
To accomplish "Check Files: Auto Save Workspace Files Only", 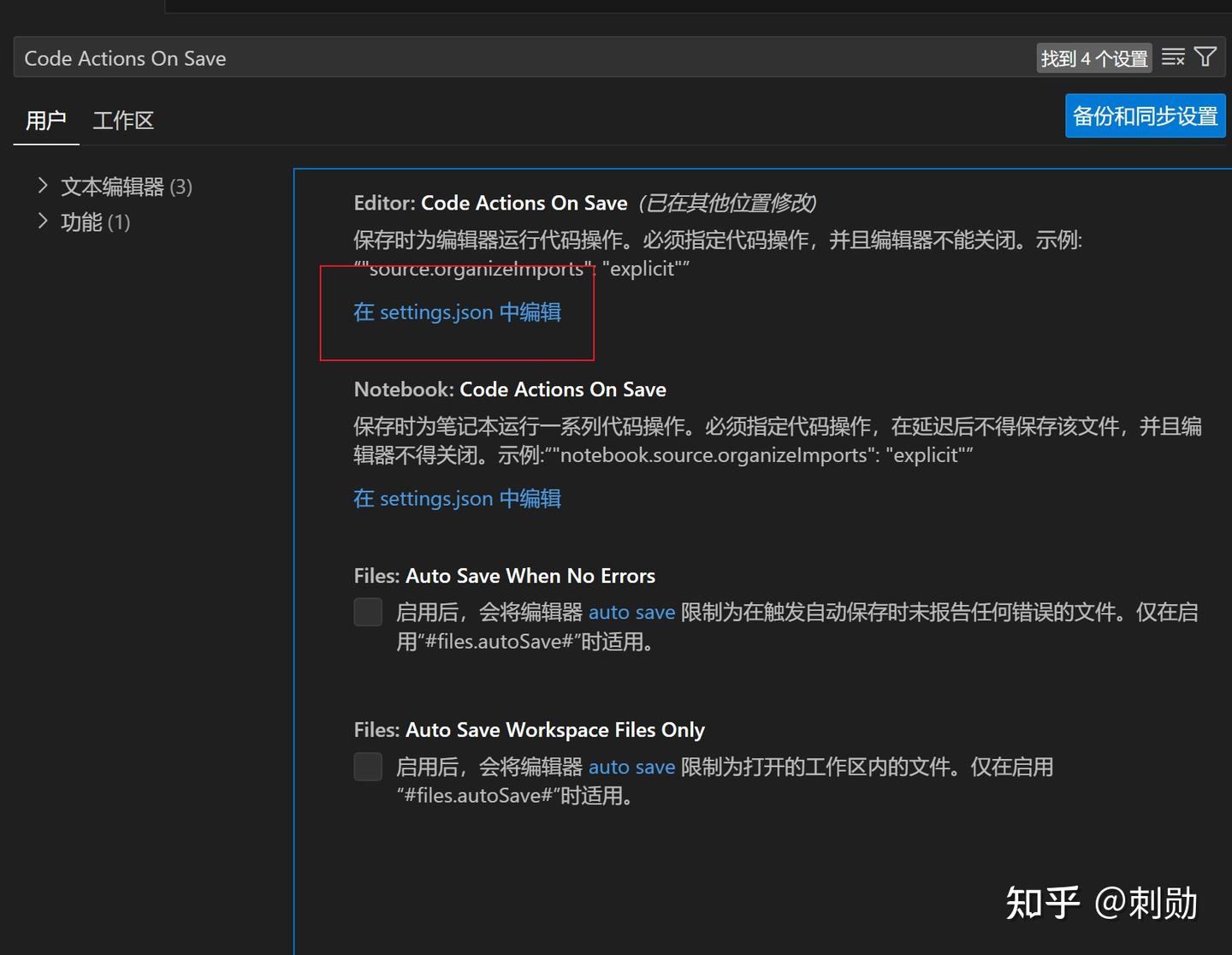I will pos(367,767).
